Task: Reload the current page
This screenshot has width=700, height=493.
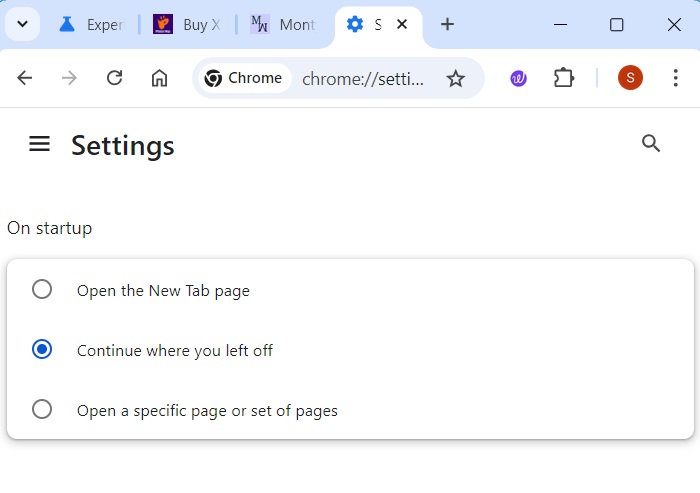Action: pyautogui.click(x=115, y=78)
